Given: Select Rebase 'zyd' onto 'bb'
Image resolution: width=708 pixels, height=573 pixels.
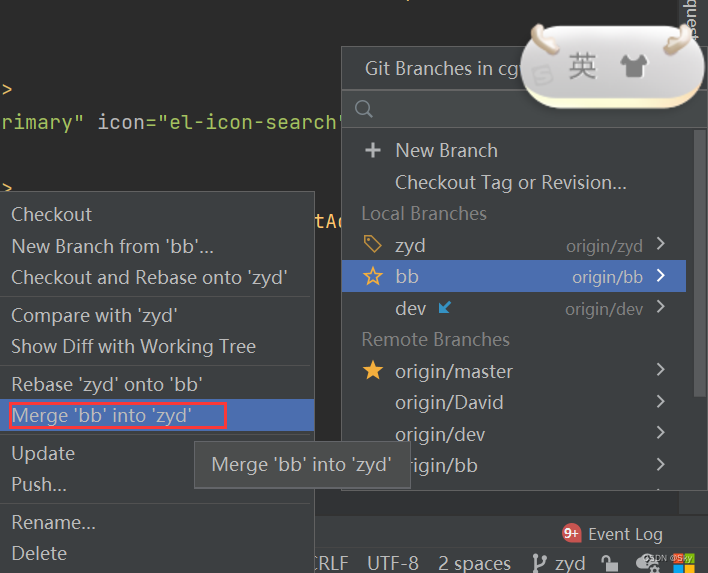Looking at the screenshot, I should click(x=157, y=385).
